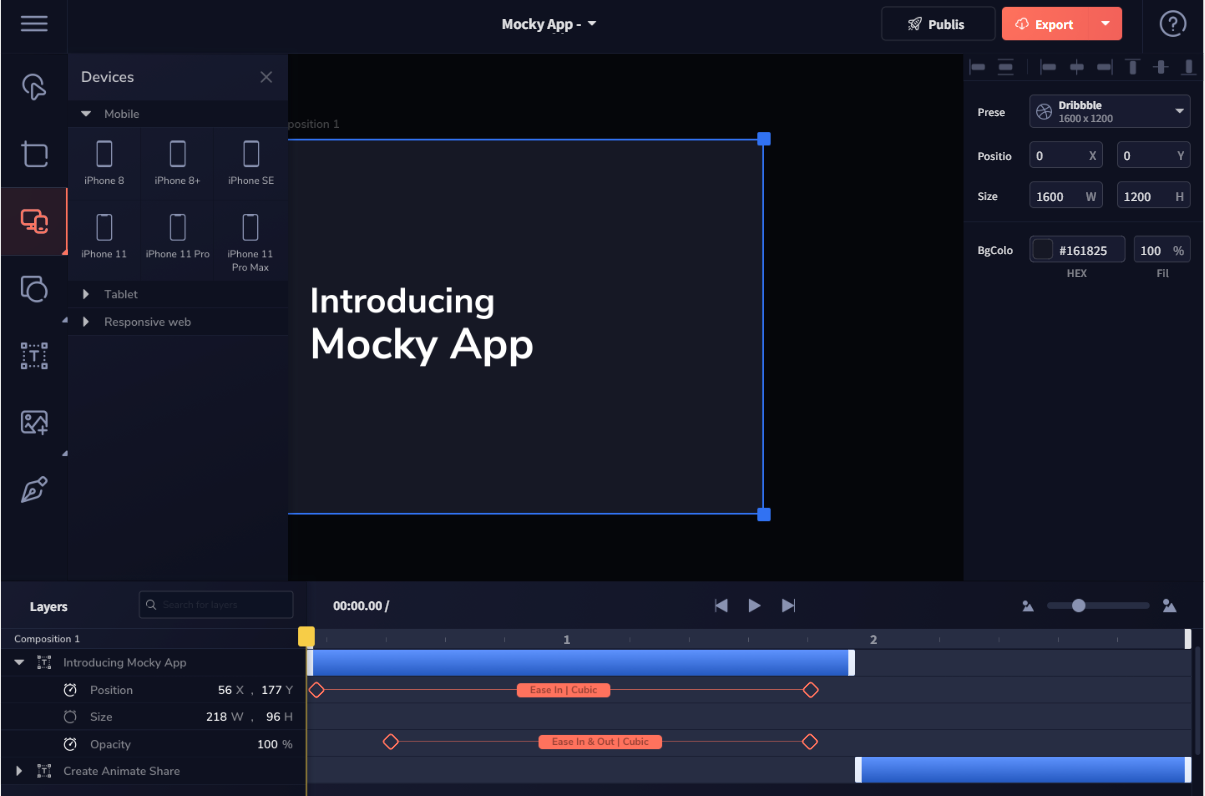Expand the Create Animate Share layer
The width and height of the screenshot is (1205, 796).
[19, 771]
